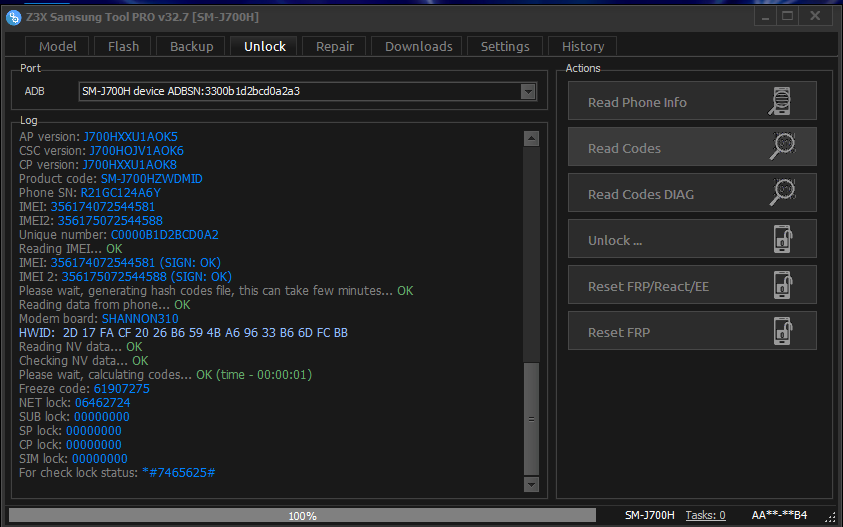Screen dimensions: 843x527
Task: Click the Reset FRP/React/EE button label
Action: pos(648,287)
